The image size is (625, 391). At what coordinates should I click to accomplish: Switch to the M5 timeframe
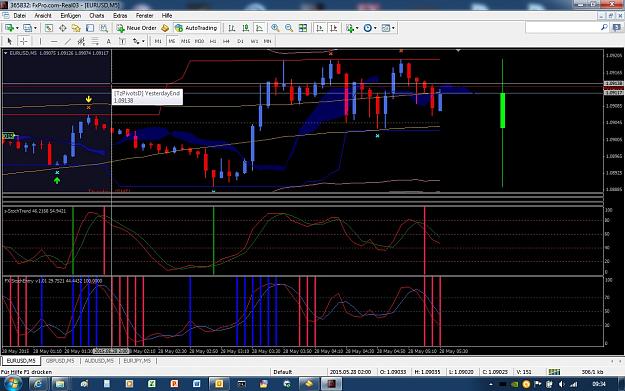coord(172,41)
